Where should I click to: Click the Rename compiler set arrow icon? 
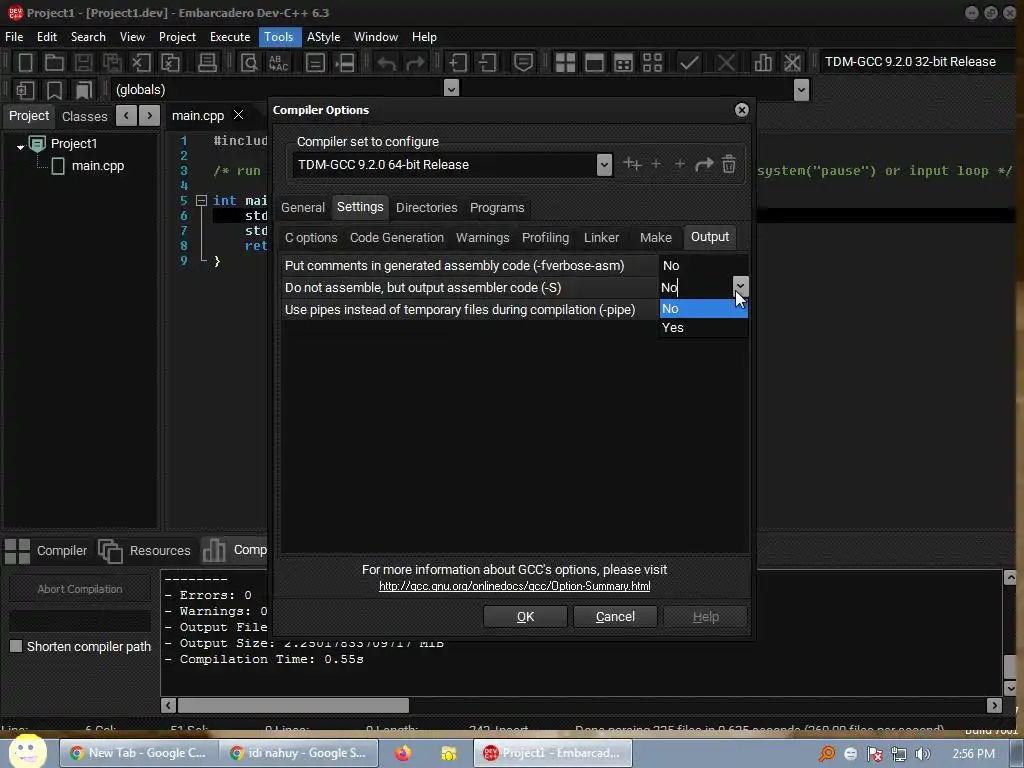[x=704, y=164]
